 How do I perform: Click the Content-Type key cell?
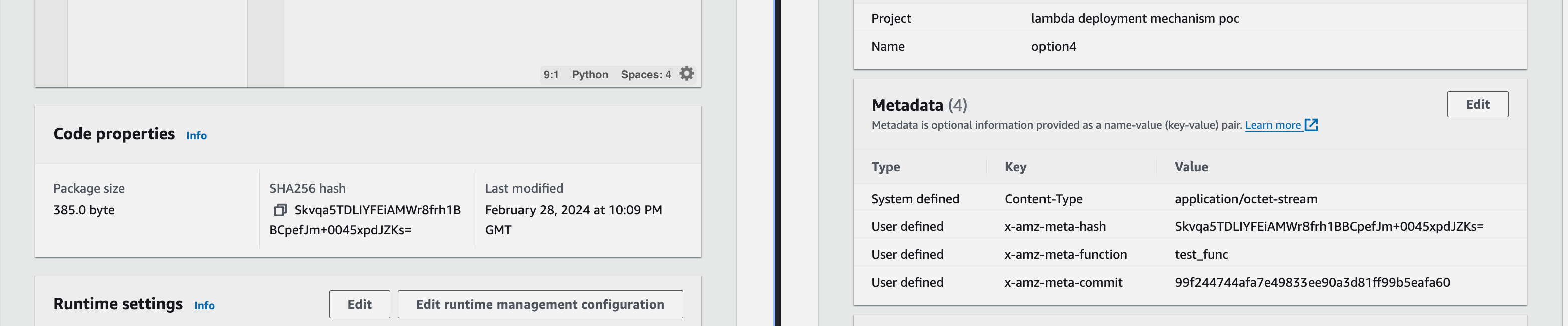click(x=1044, y=199)
